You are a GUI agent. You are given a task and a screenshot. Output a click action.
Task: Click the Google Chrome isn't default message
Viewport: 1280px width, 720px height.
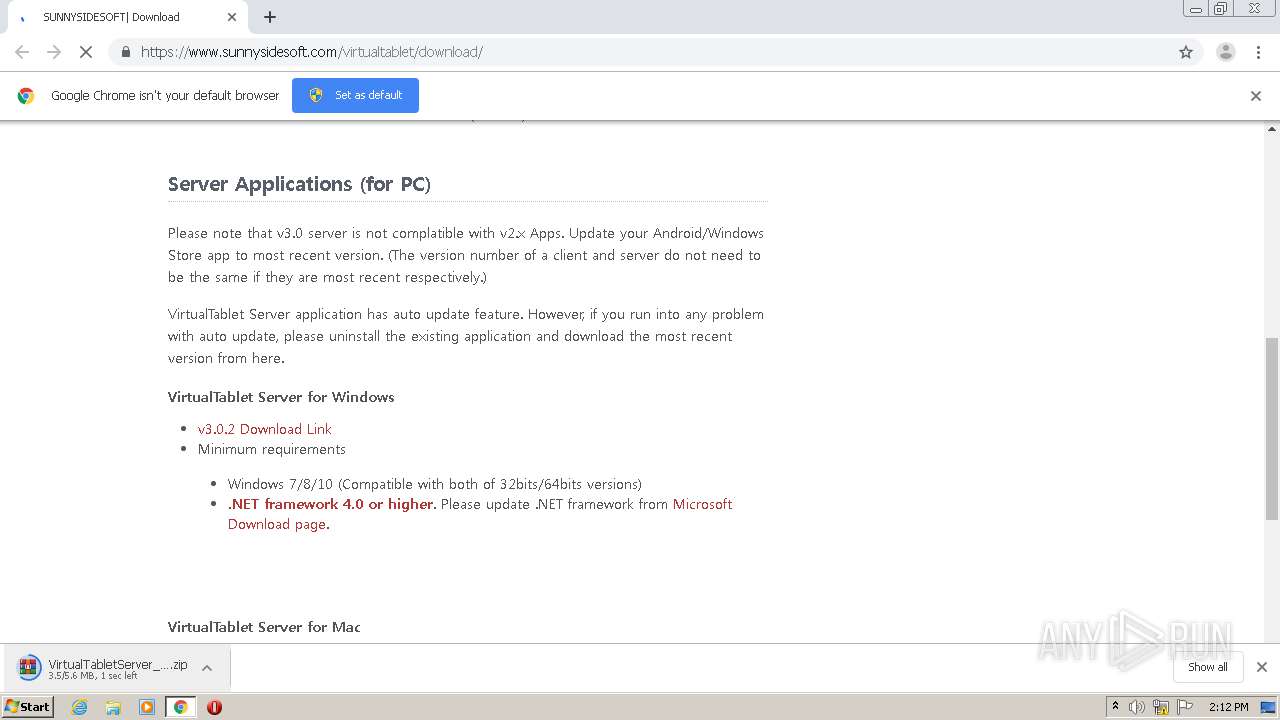click(165, 95)
